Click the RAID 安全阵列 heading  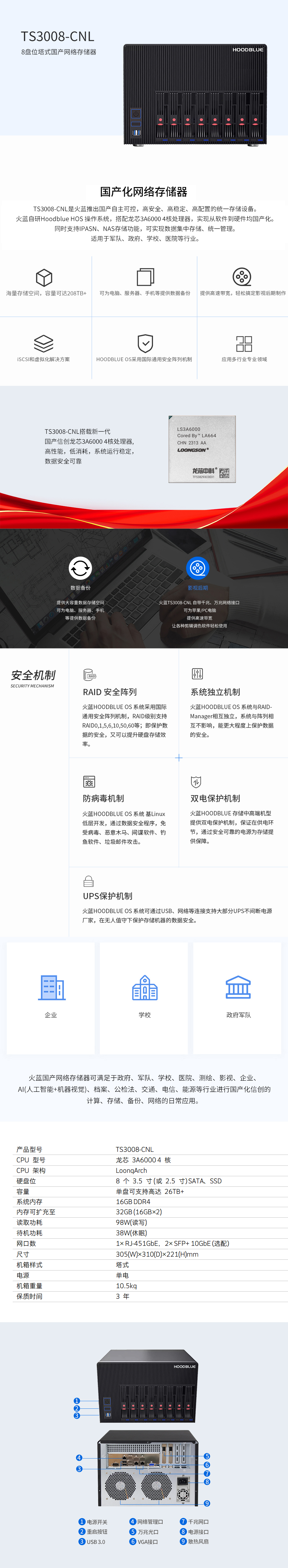coord(110,692)
